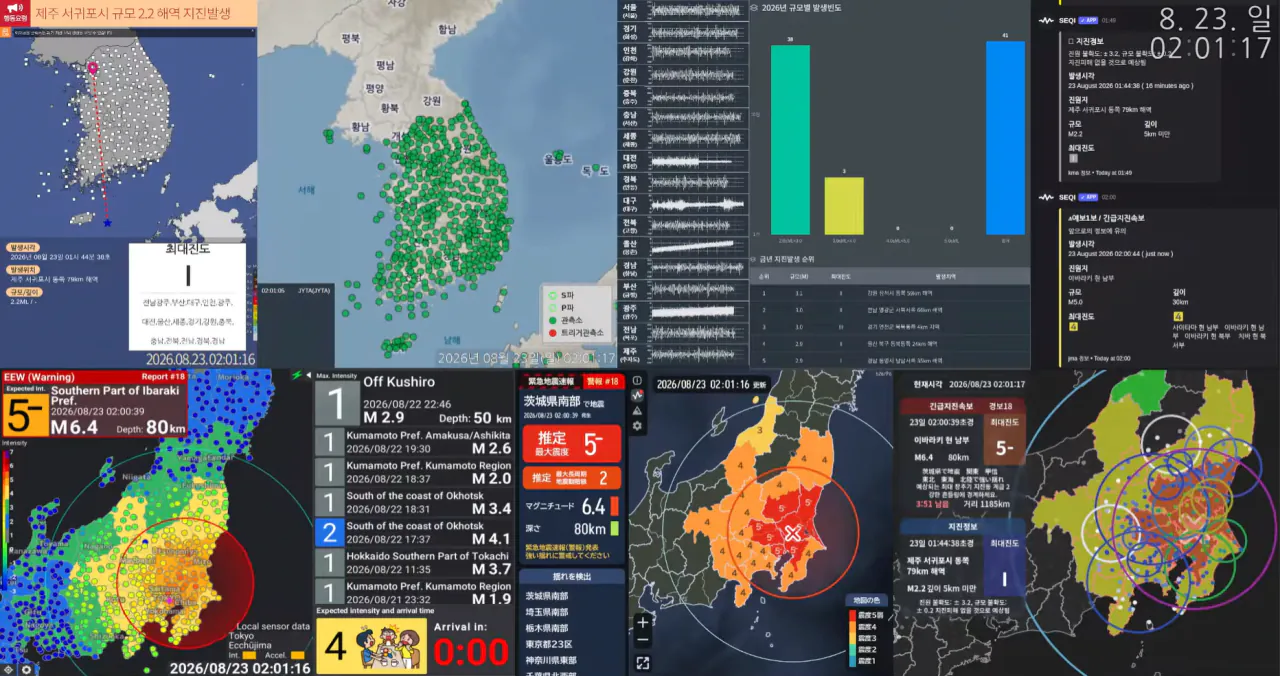Click the recenter location icon at bottom left

(x=10, y=669)
